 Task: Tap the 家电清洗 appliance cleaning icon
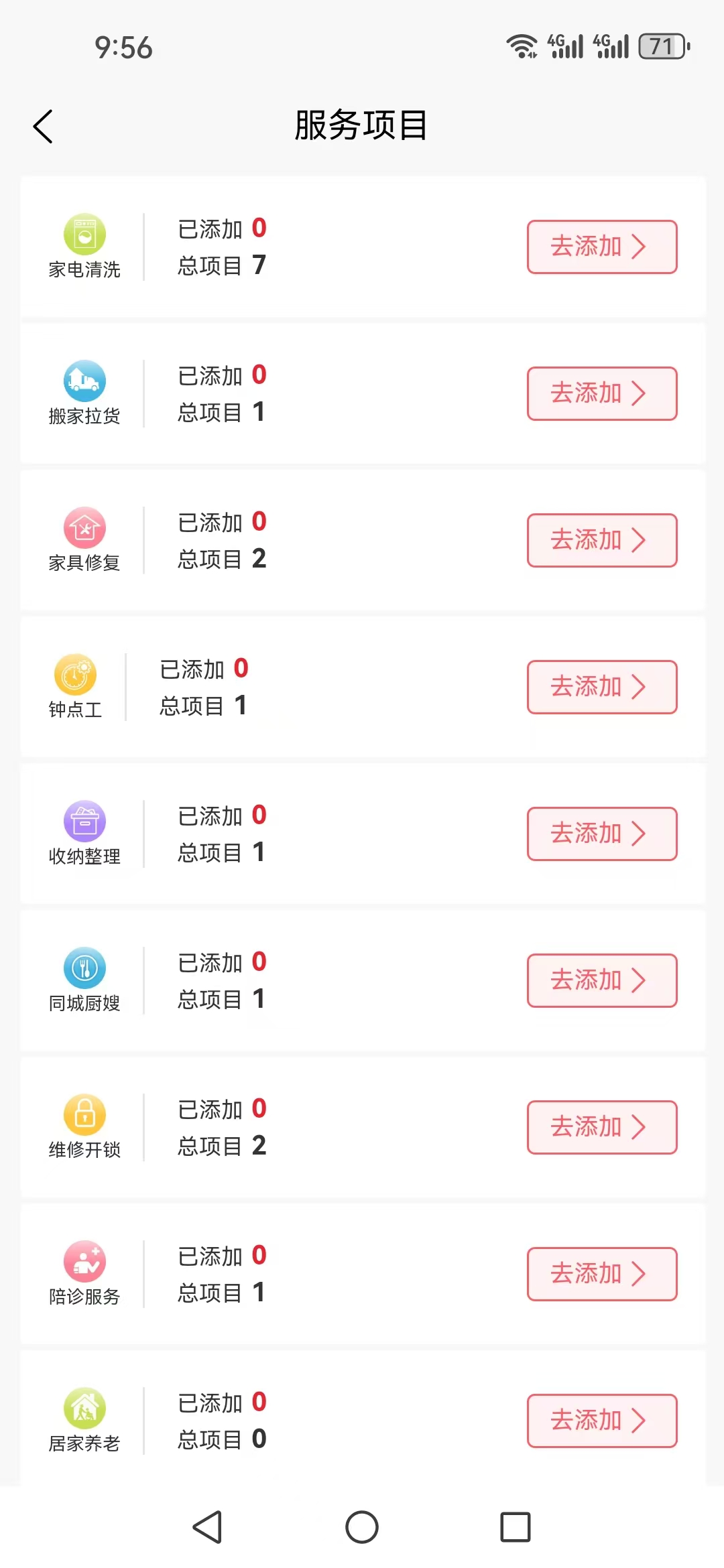tap(84, 235)
